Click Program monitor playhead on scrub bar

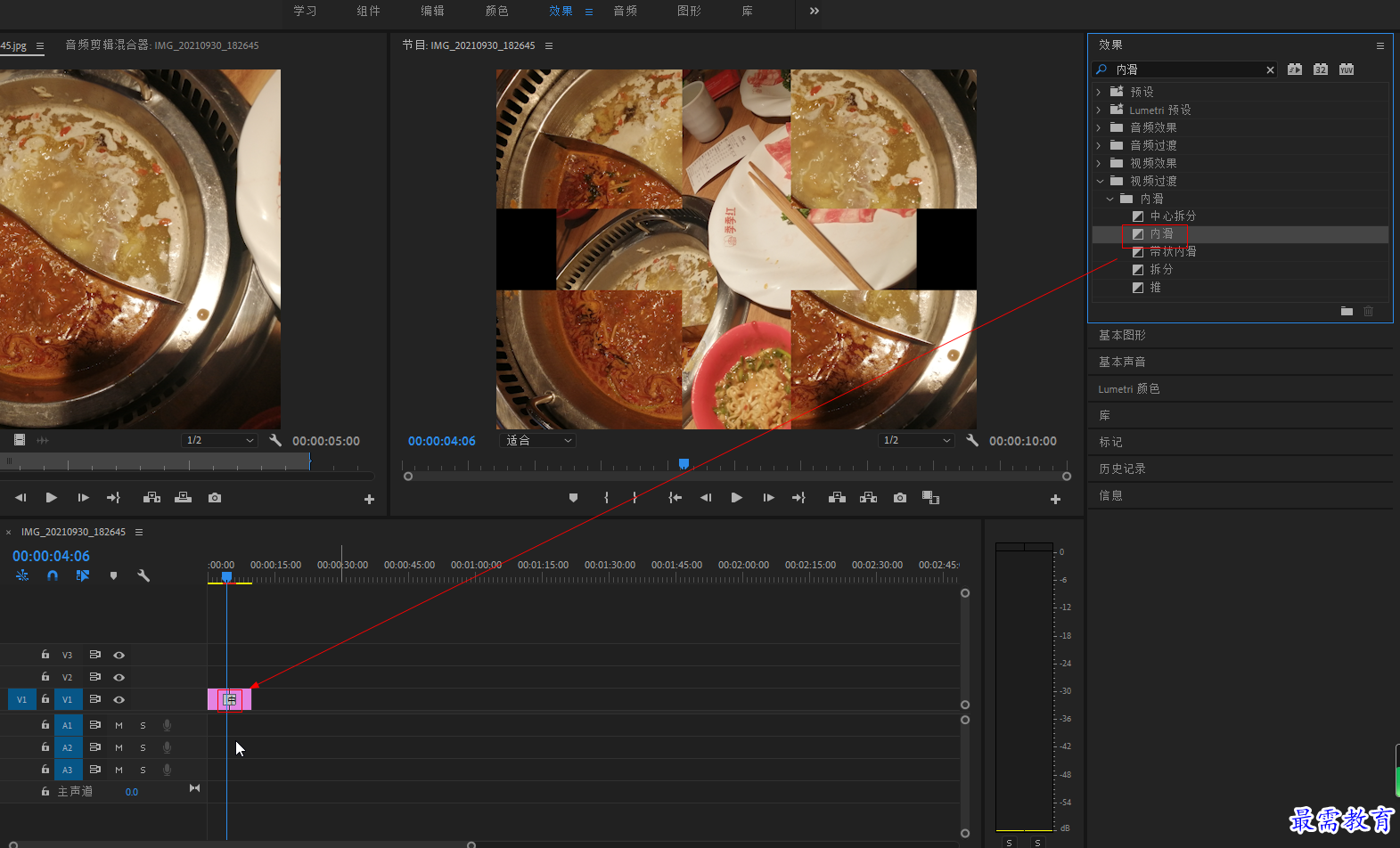(684, 464)
